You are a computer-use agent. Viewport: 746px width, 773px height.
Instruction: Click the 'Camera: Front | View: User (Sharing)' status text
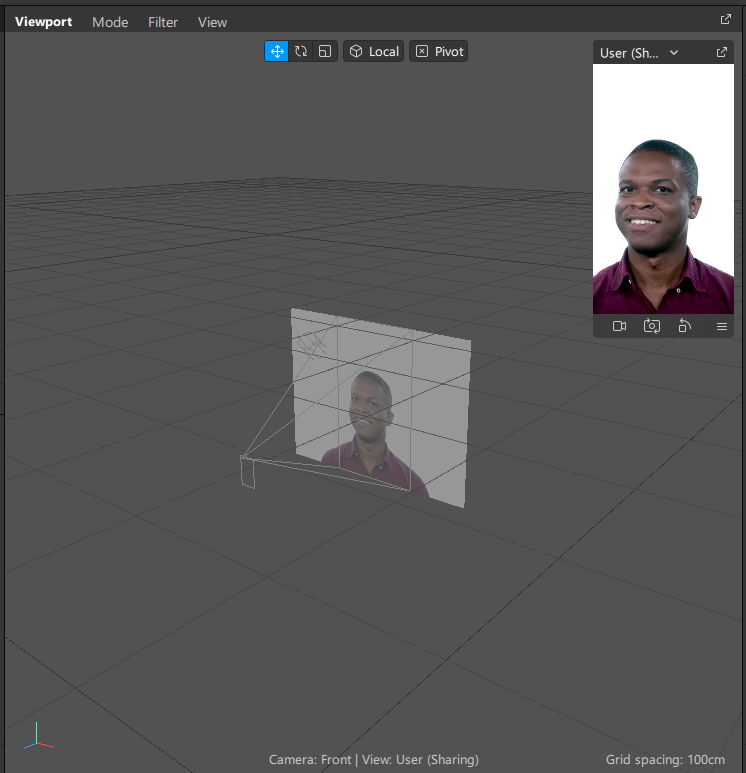coord(374,760)
